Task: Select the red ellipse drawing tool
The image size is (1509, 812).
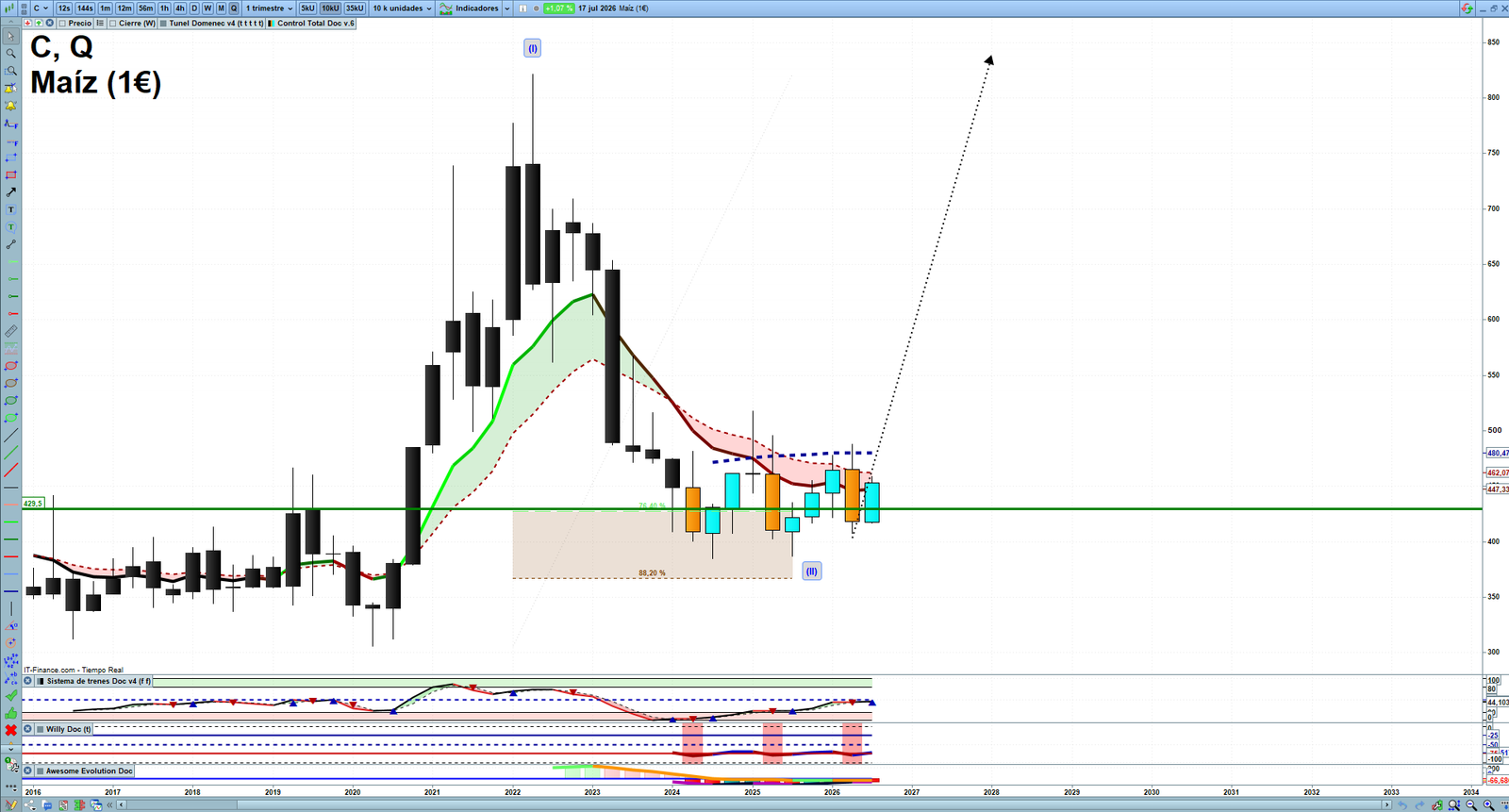Action: click(x=11, y=366)
